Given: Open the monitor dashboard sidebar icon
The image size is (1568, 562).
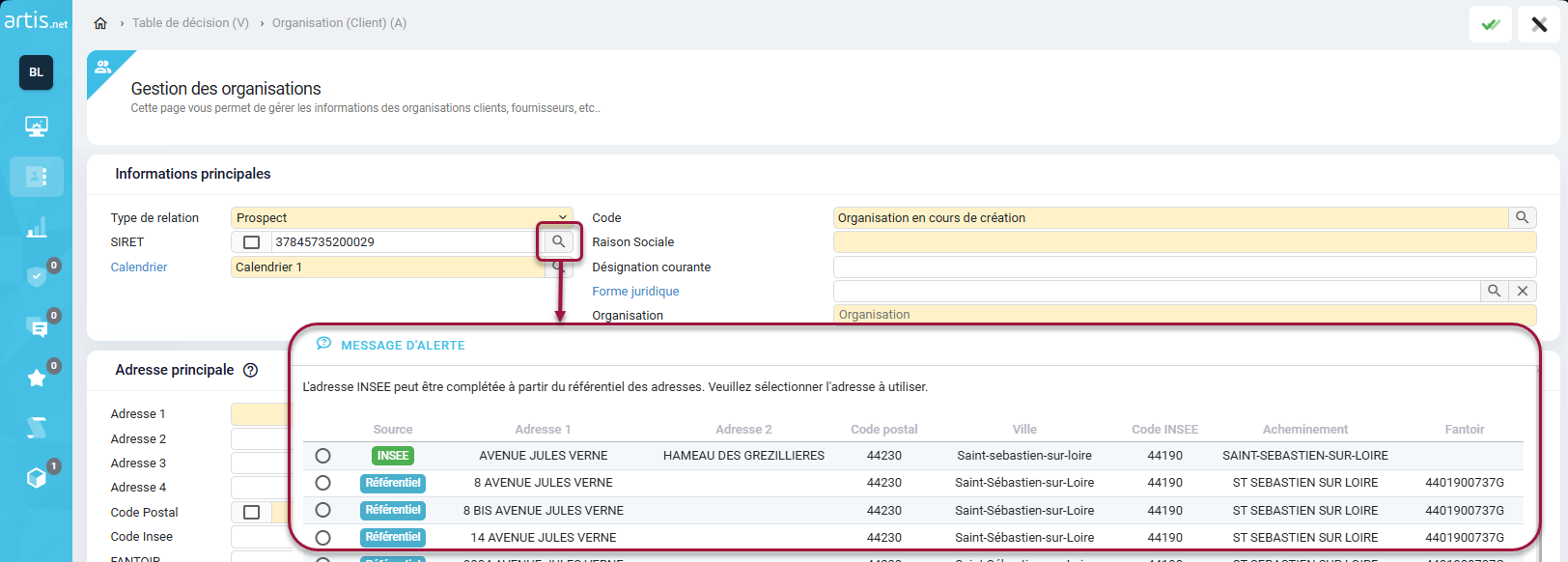Looking at the screenshot, I should coord(37,126).
